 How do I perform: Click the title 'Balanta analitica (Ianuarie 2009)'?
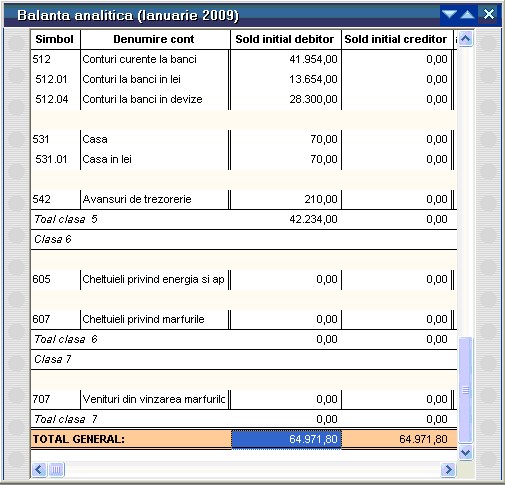(128, 16)
